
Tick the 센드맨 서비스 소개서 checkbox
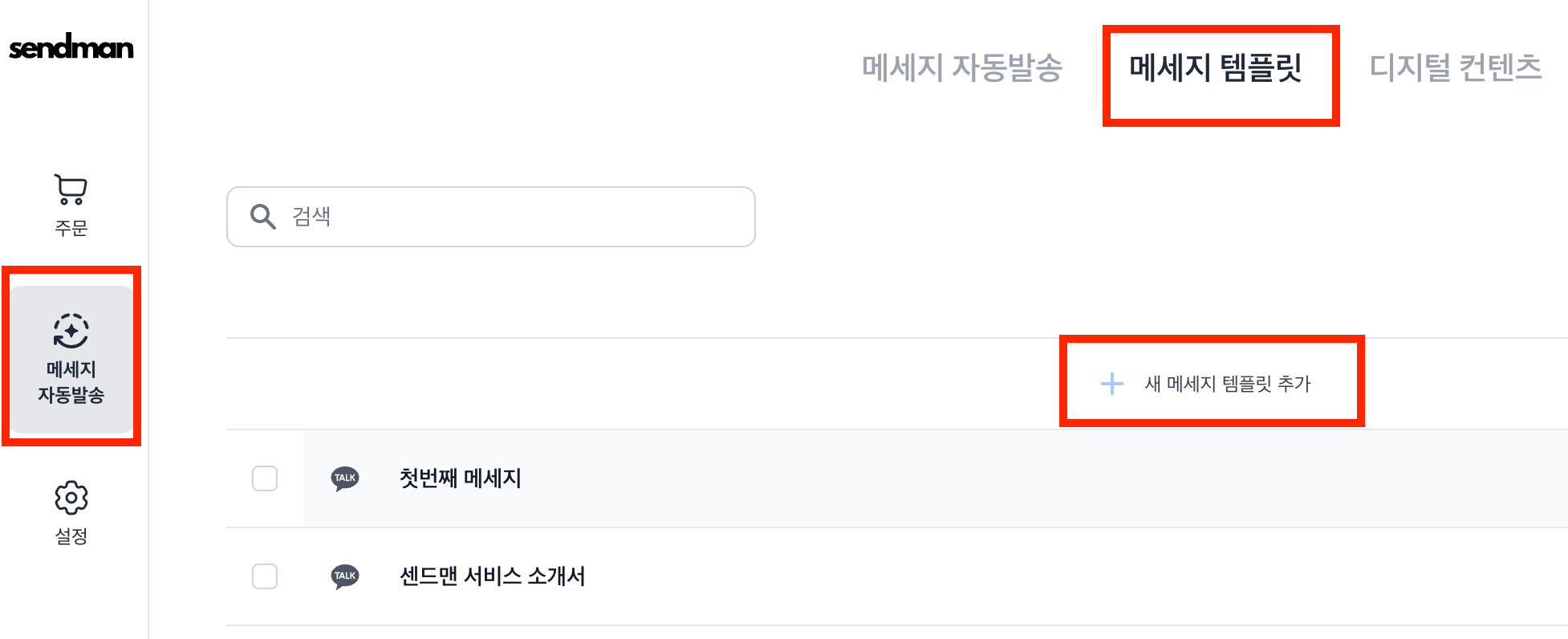tap(265, 576)
